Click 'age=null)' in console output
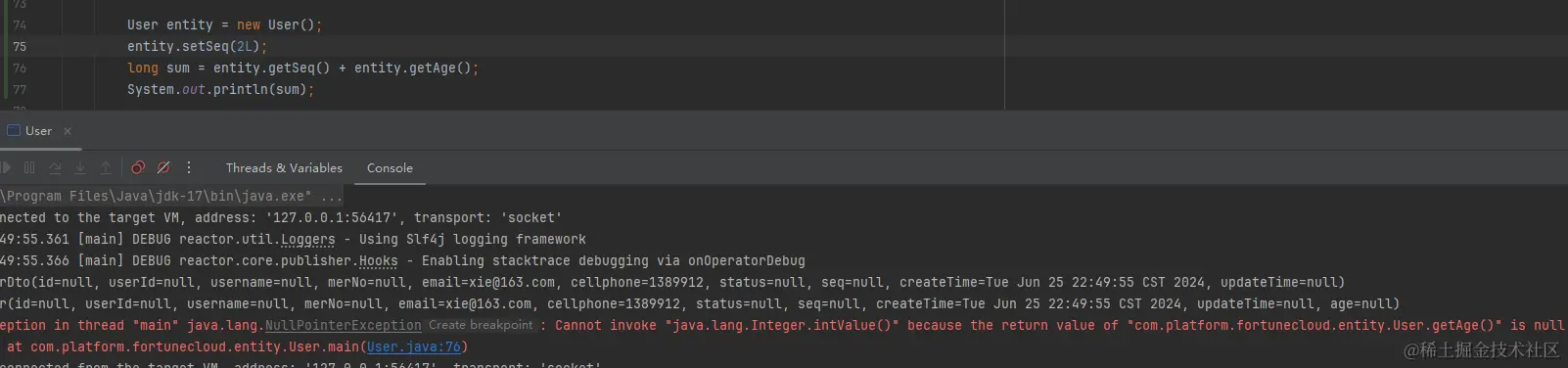The image size is (1568, 368). coord(1364,304)
